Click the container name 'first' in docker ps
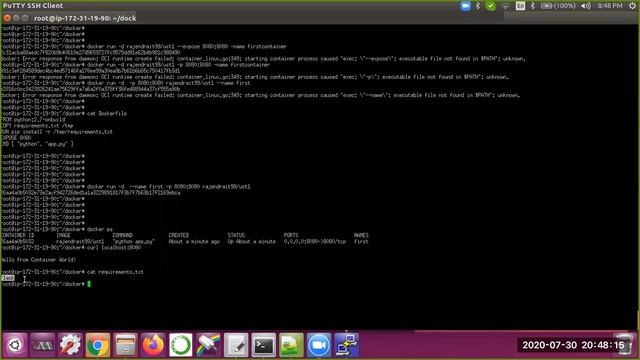Viewport: 640px width, 360px height. [361, 242]
